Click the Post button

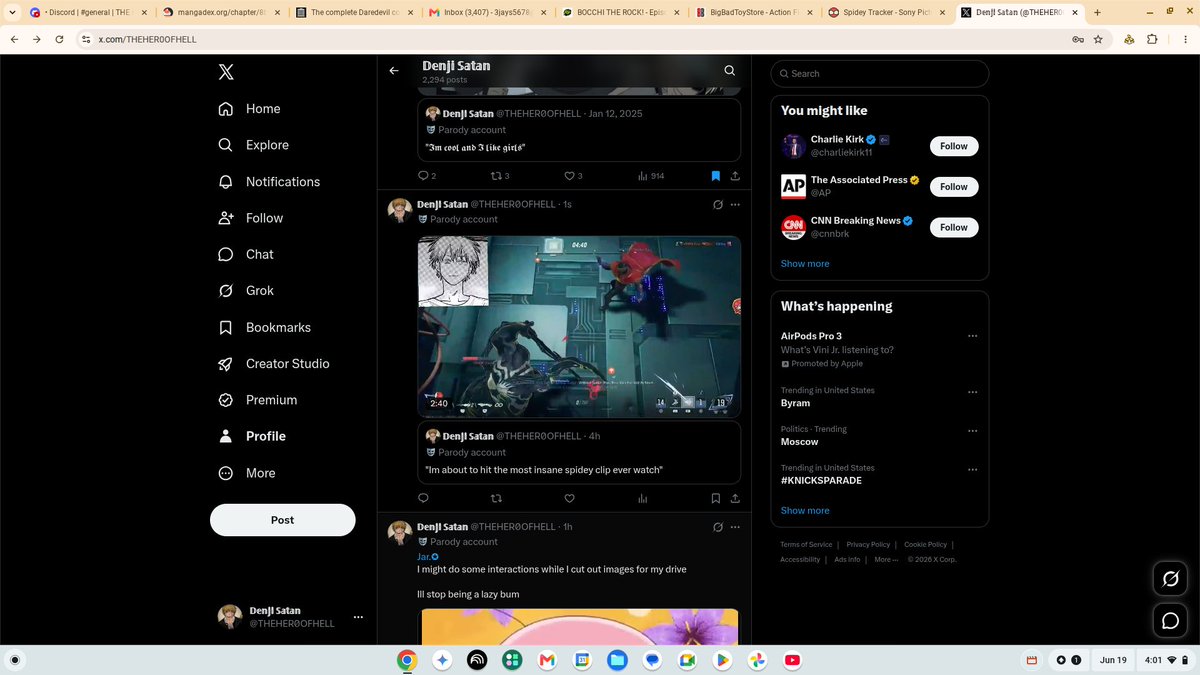coord(283,520)
